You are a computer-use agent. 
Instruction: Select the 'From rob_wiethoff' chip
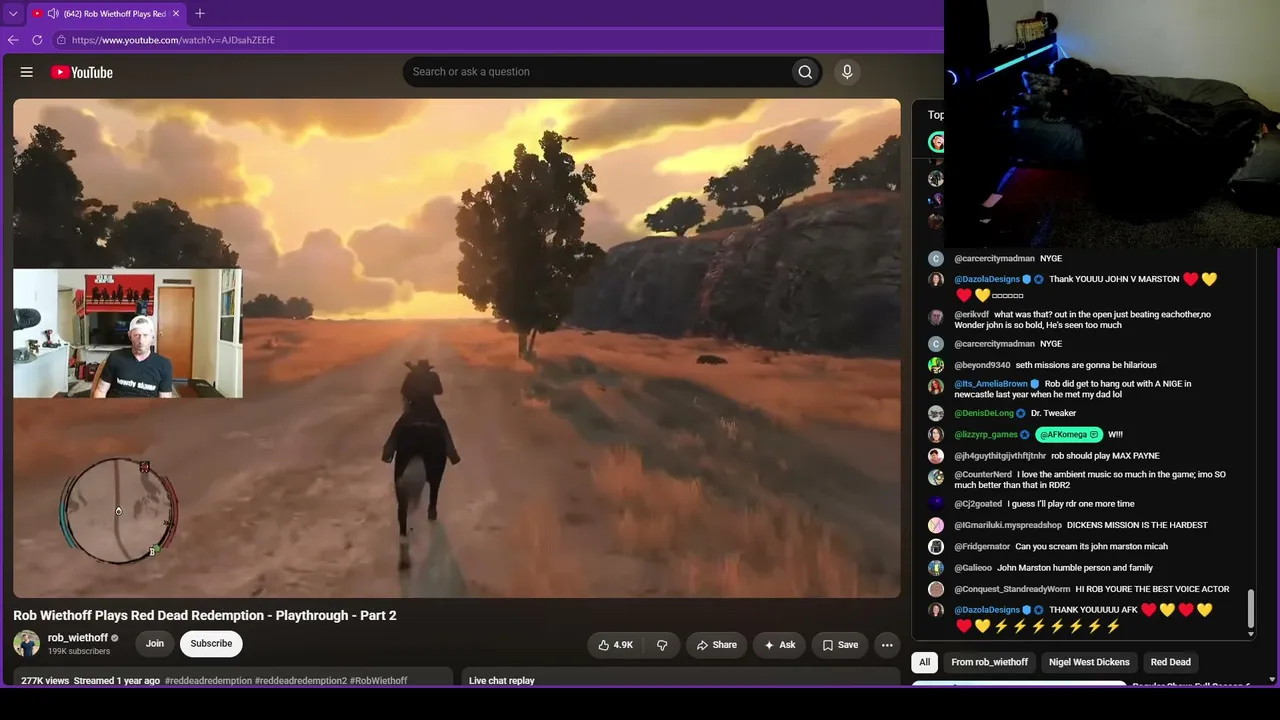click(x=990, y=662)
